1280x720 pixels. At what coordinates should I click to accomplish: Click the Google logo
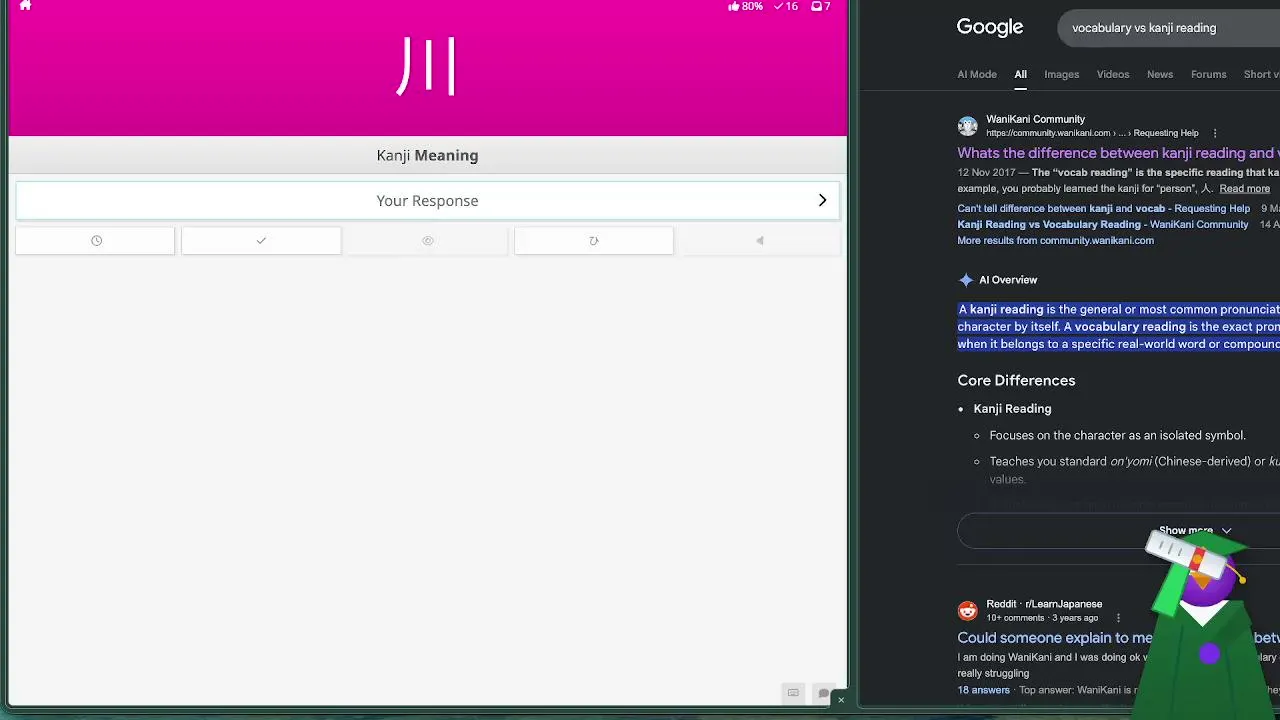point(990,28)
